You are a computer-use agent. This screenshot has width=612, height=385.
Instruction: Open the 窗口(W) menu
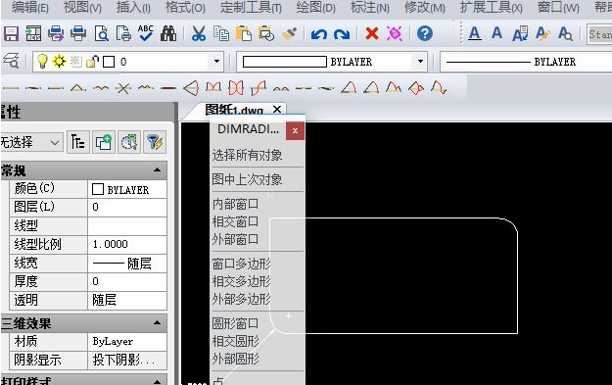click(x=558, y=7)
